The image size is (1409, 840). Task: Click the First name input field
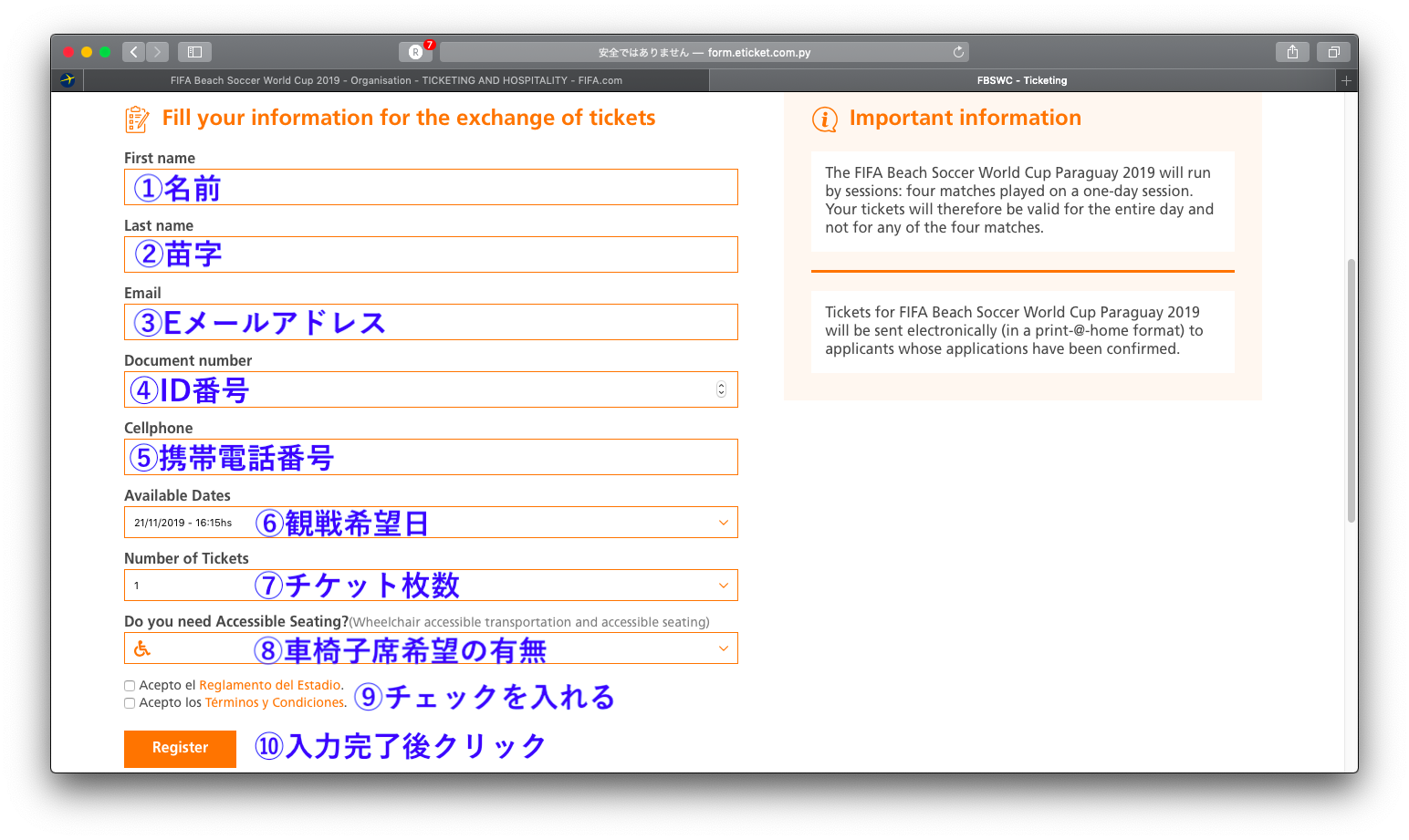tap(431, 187)
